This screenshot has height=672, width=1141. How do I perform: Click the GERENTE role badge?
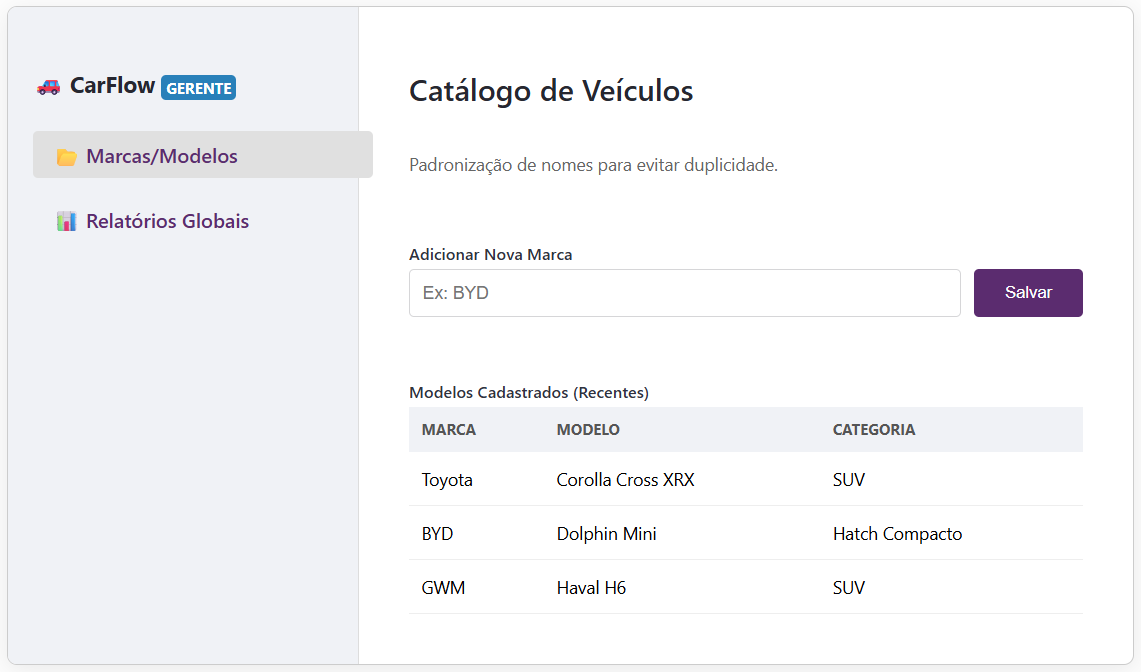pos(198,88)
